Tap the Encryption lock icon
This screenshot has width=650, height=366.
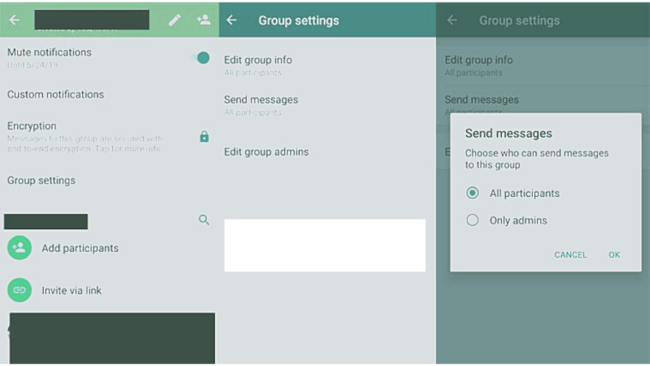click(x=204, y=136)
